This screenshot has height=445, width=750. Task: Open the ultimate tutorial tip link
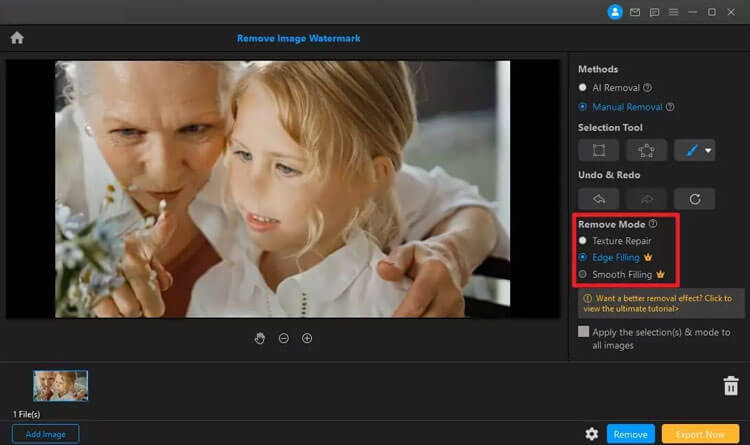[x=661, y=303]
